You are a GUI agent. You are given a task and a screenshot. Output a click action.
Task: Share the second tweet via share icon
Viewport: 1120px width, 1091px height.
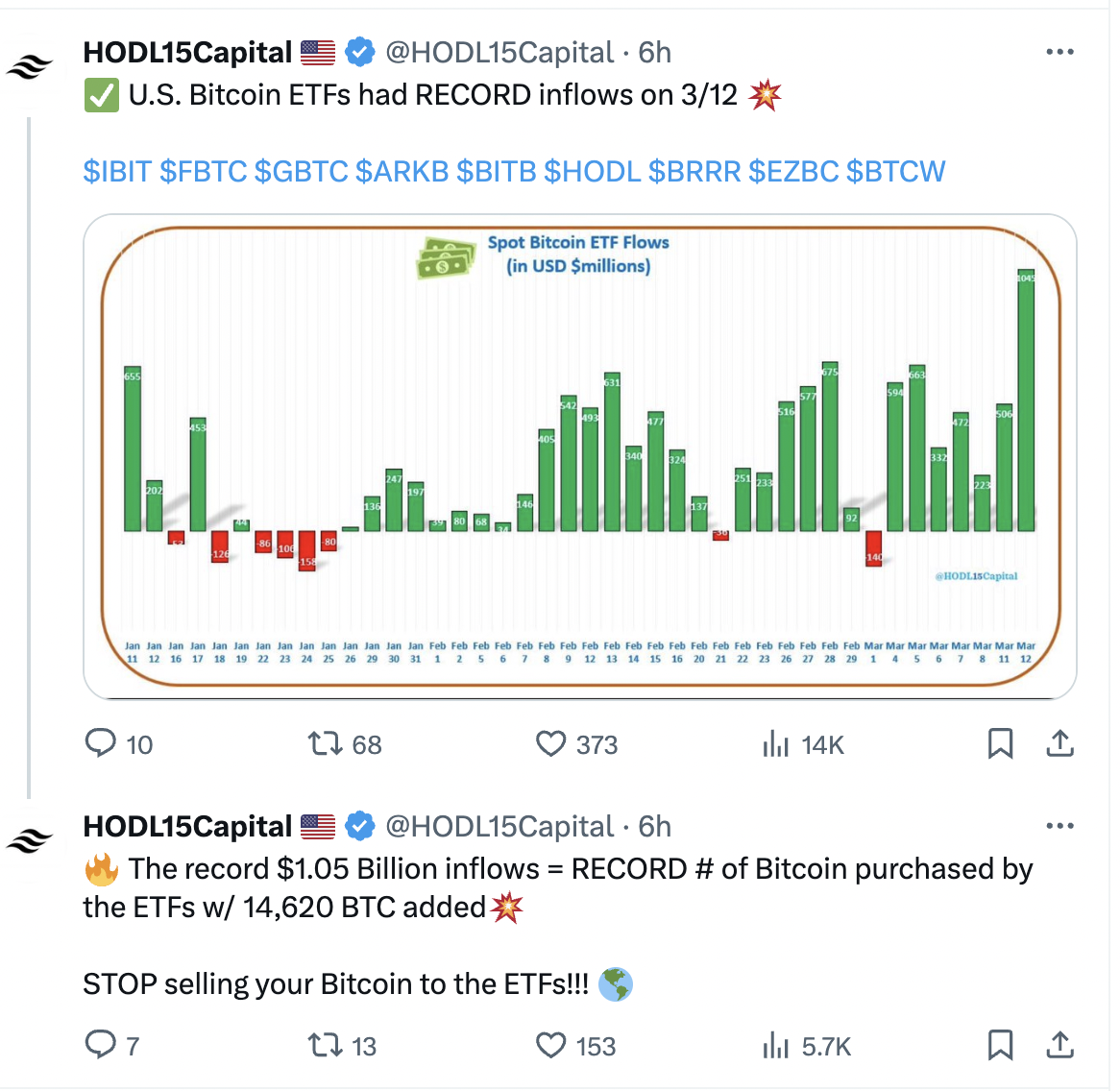click(1060, 1045)
